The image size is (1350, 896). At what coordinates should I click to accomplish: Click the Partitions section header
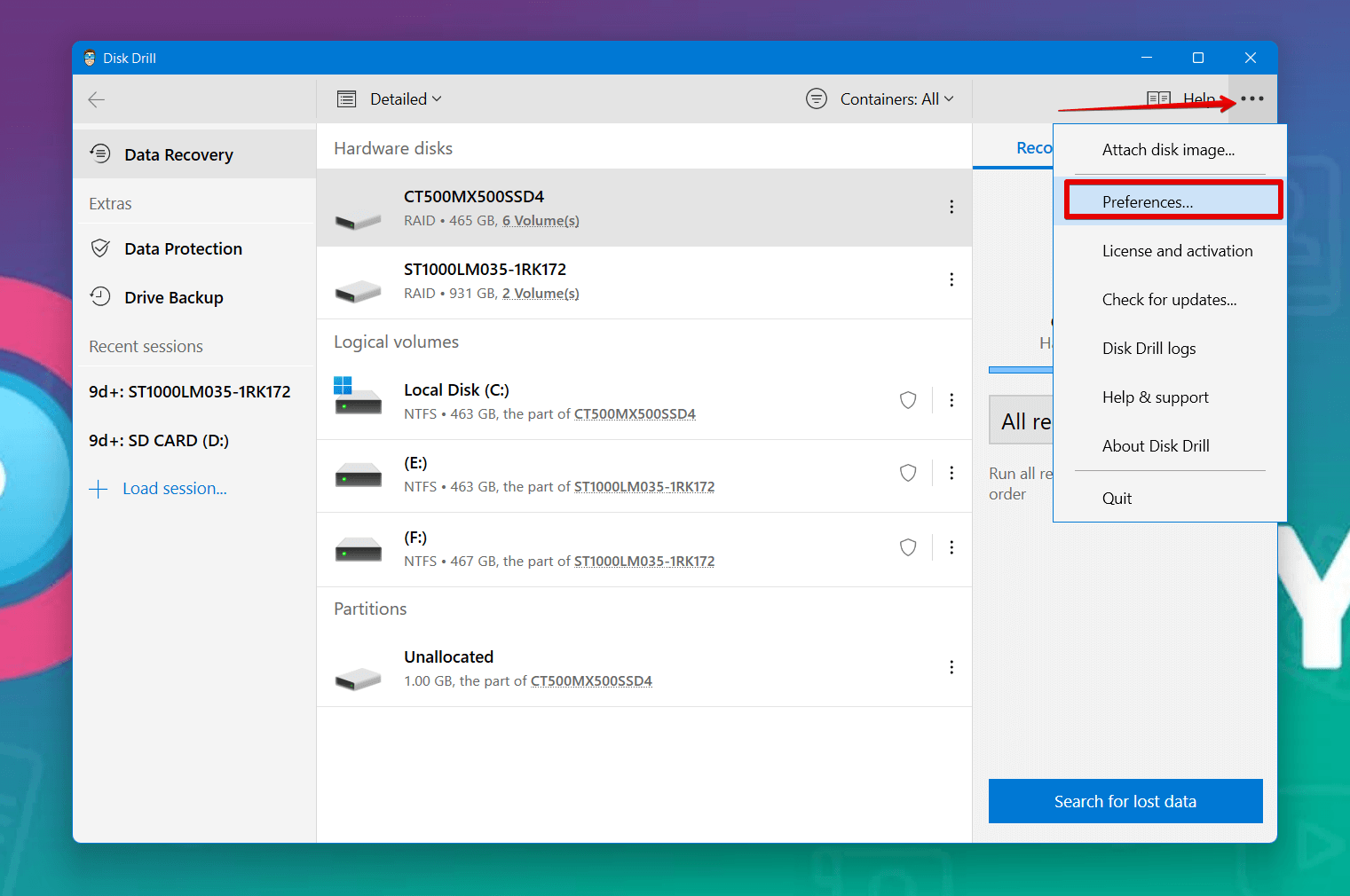click(370, 609)
